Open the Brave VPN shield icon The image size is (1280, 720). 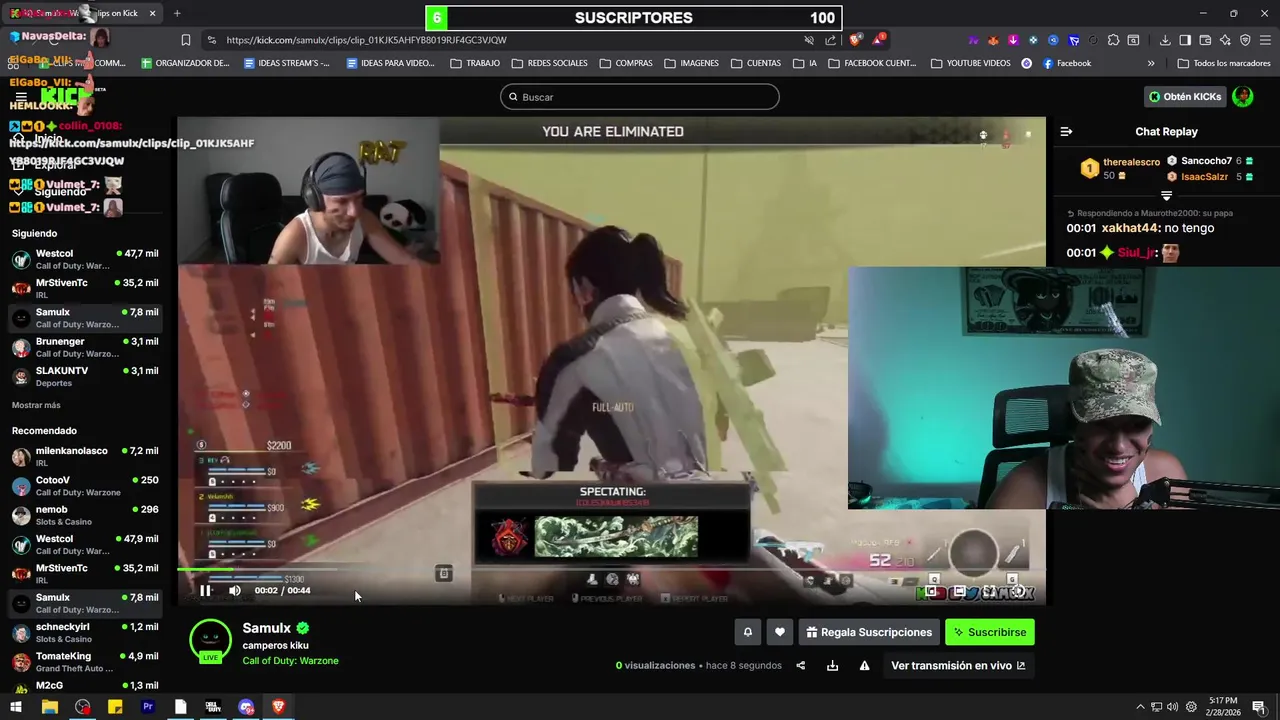coord(1245,40)
